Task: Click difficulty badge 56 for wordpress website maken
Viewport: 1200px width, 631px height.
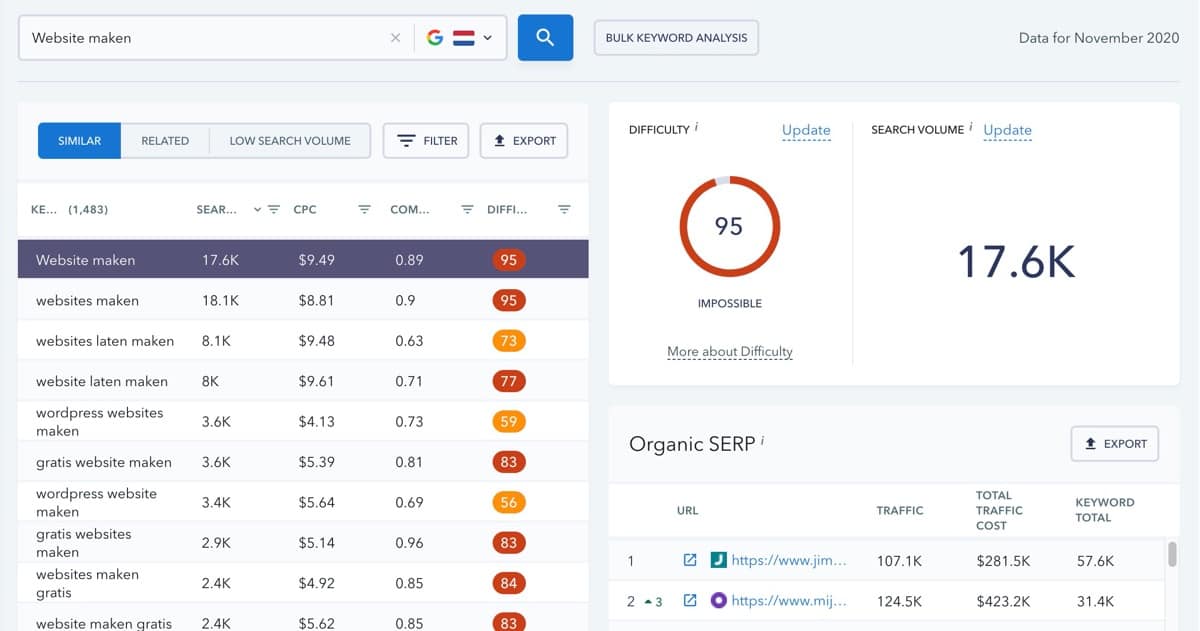Action: pyautogui.click(x=509, y=502)
